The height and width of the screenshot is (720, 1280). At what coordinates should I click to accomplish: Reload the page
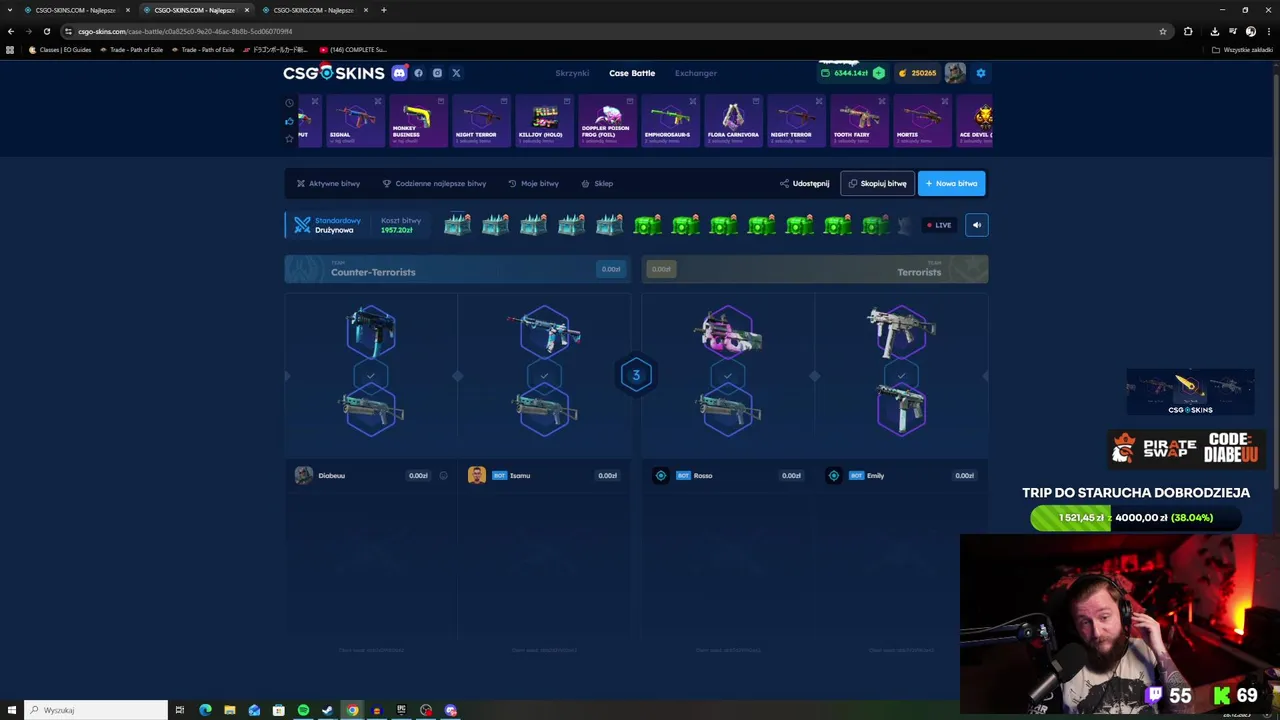point(46,31)
